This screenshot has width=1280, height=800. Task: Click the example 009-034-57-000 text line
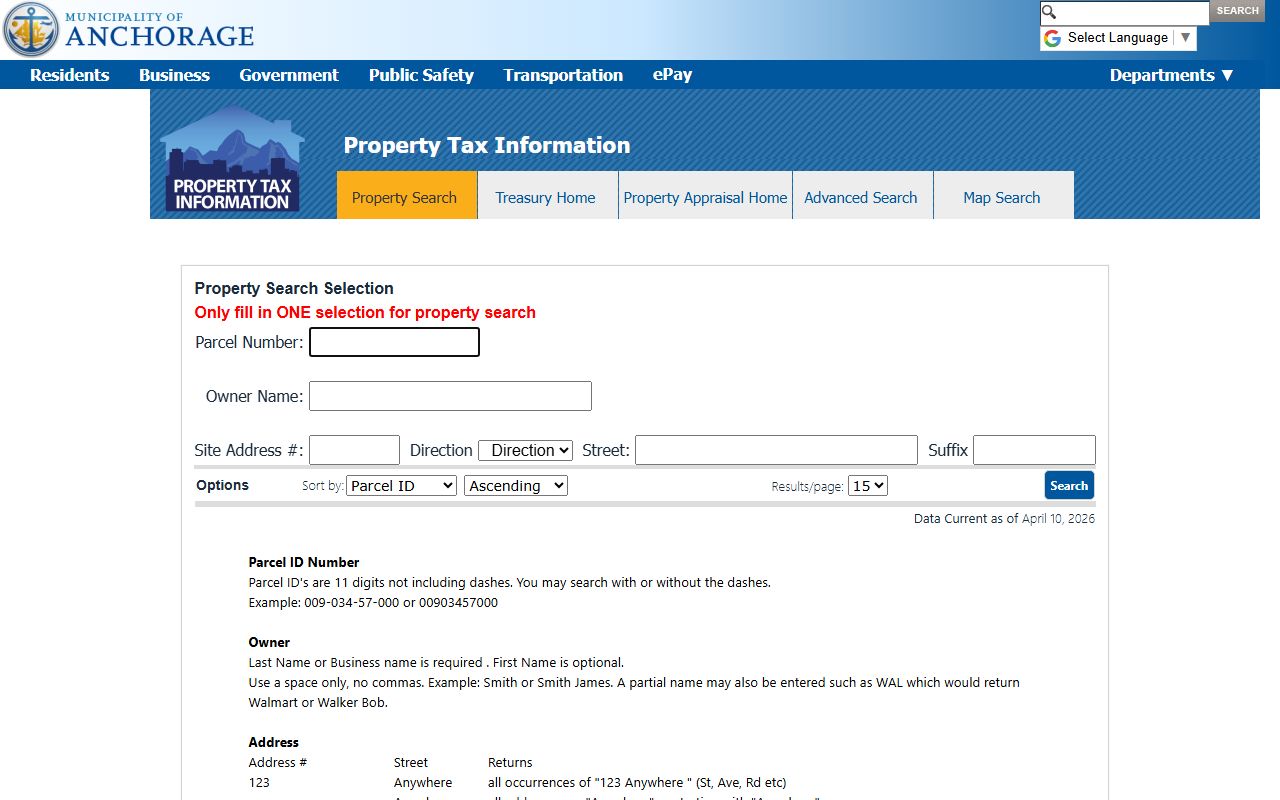[373, 602]
